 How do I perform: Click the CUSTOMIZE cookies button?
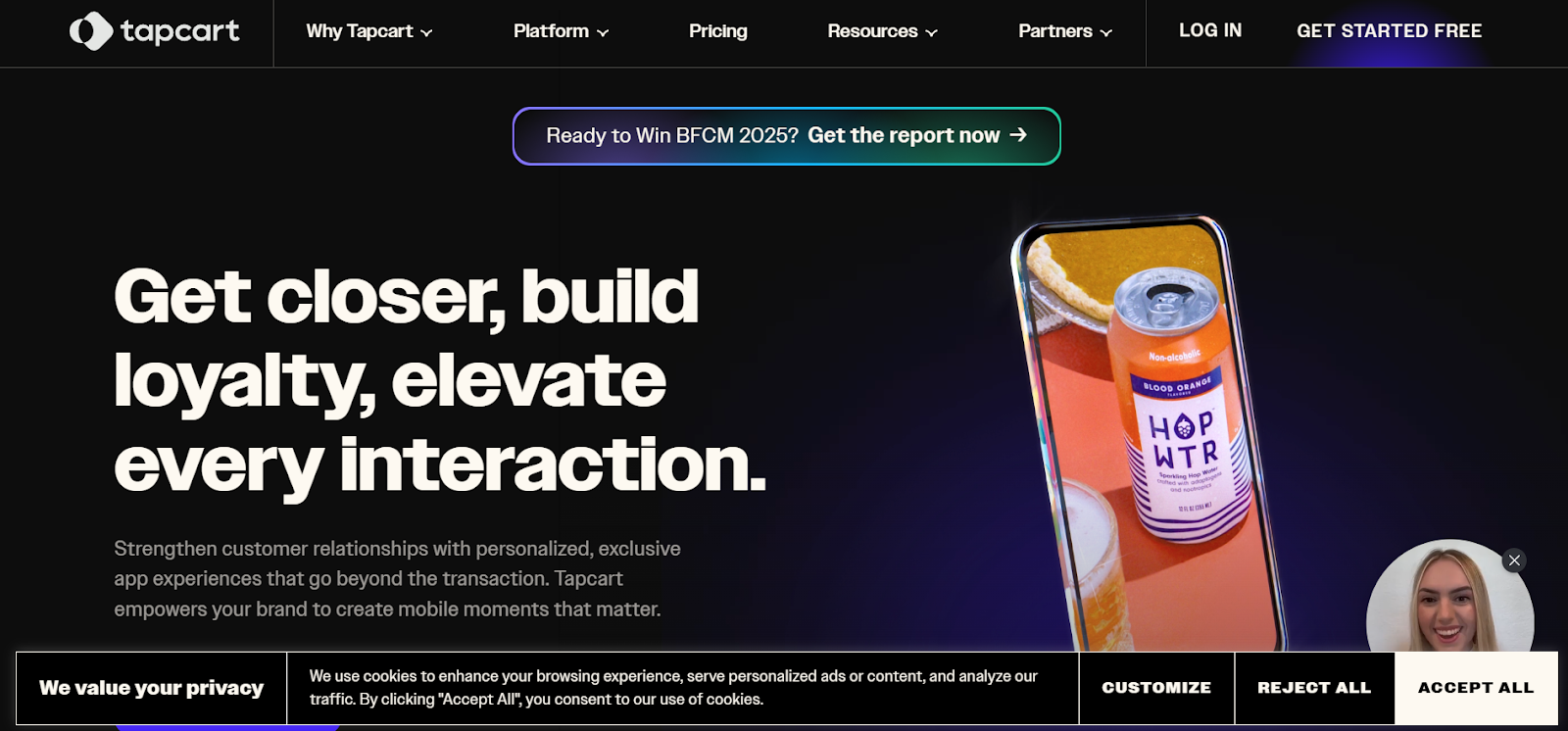coord(1156,688)
